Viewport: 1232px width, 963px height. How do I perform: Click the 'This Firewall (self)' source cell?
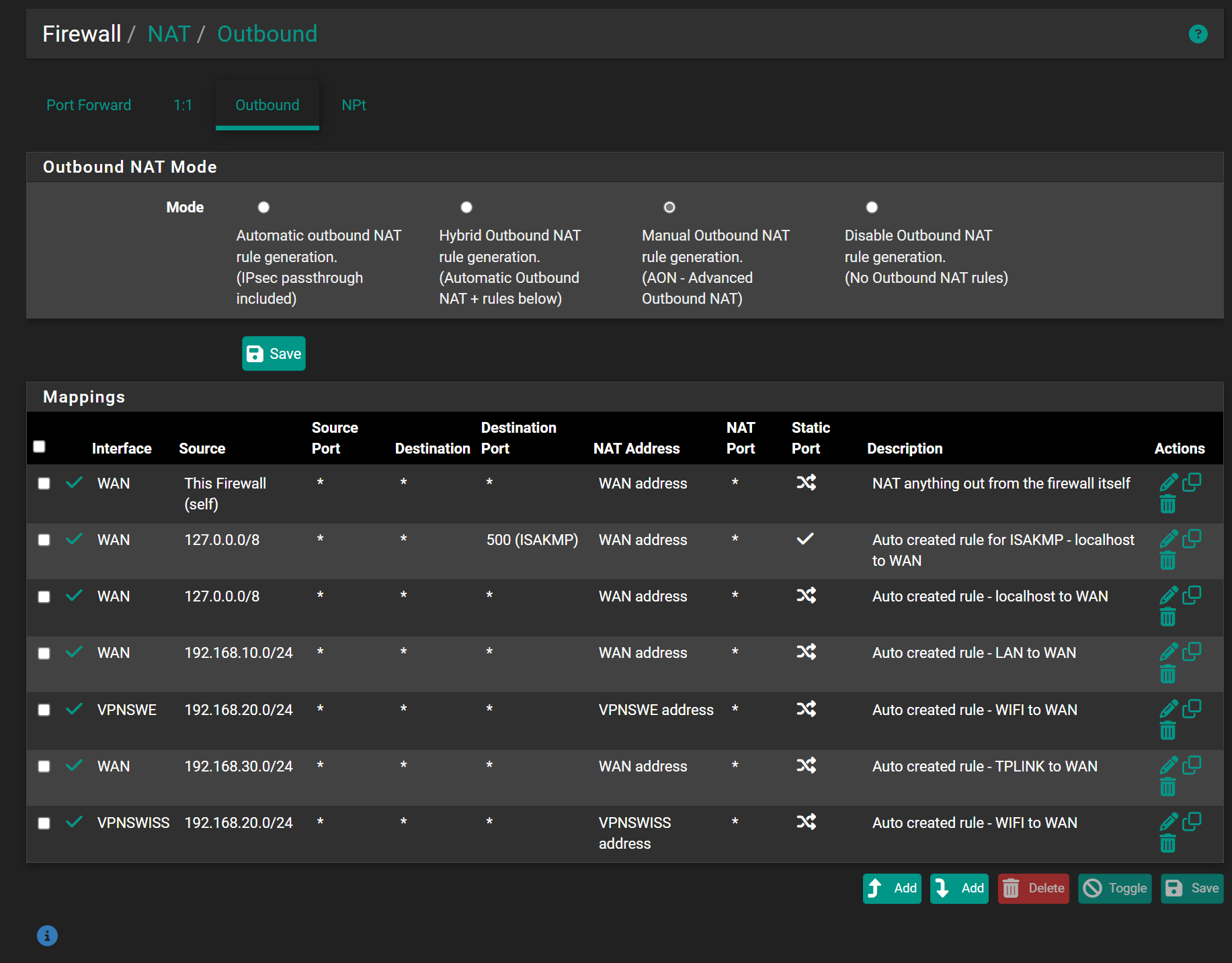pos(225,493)
